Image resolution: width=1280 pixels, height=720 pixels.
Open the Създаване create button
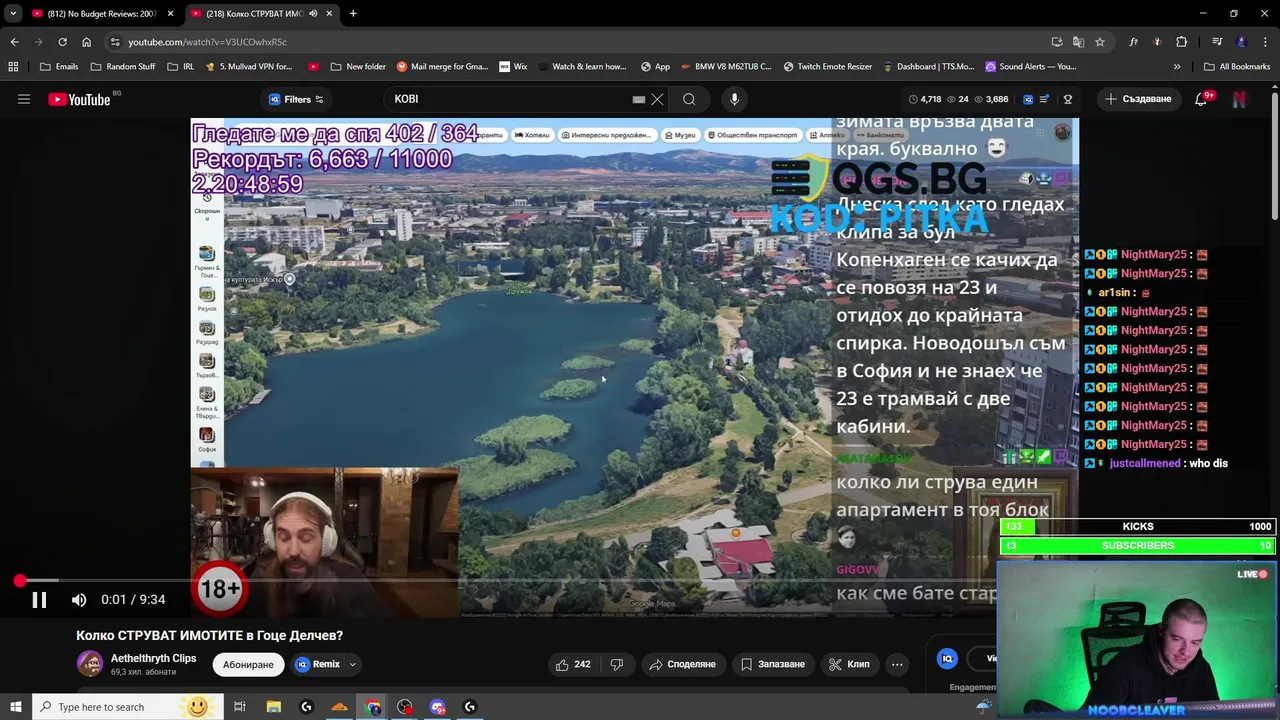point(1137,99)
